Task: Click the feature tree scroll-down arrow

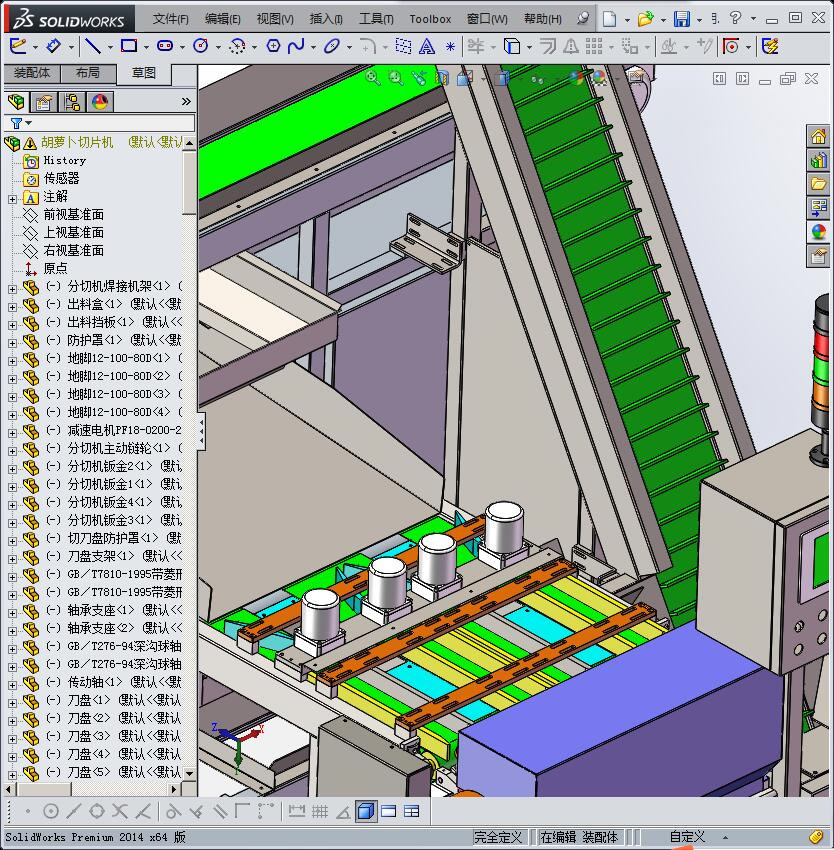Action: [x=189, y=774]
